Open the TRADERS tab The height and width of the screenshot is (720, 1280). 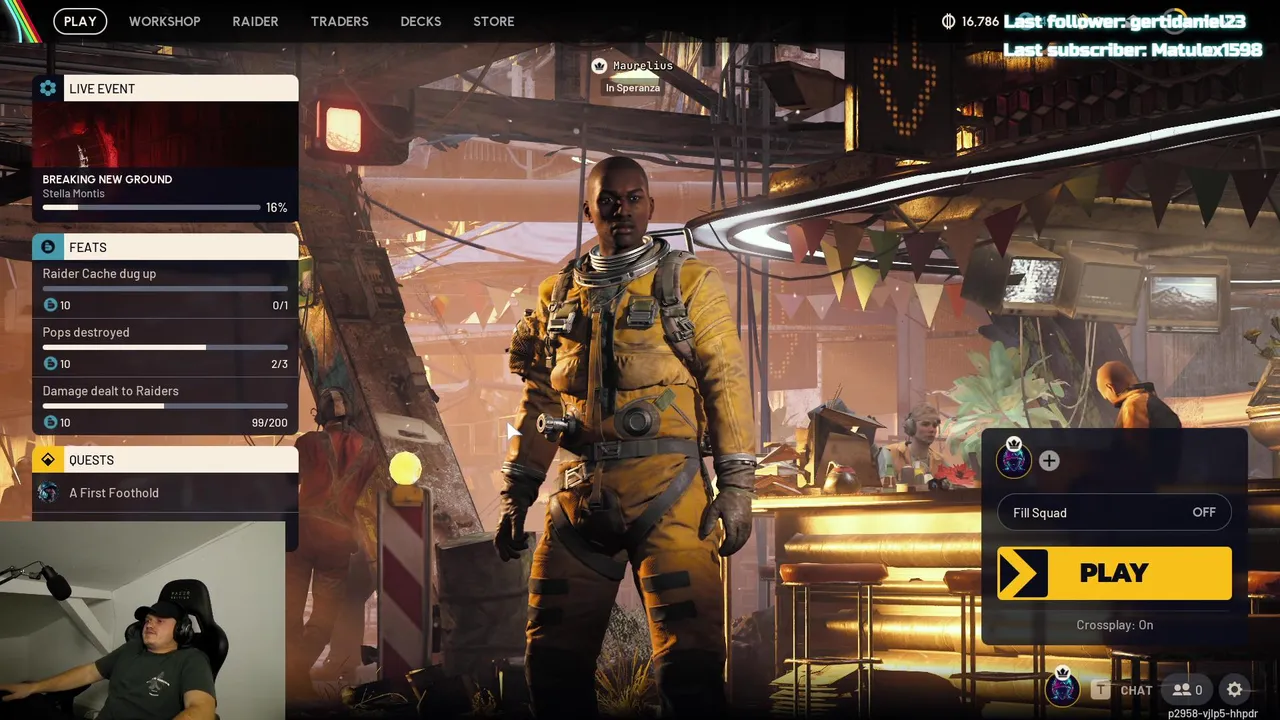point(339,21)
